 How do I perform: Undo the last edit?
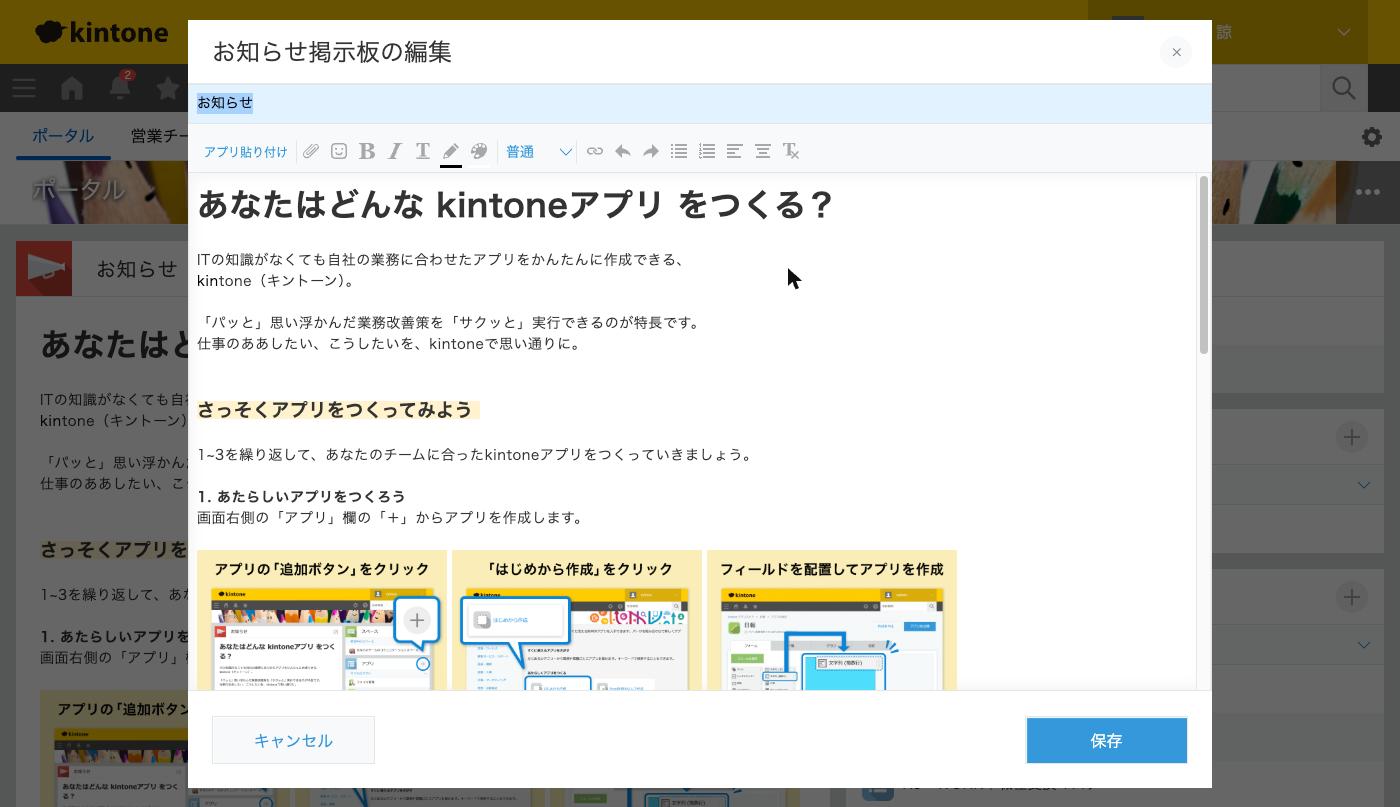coord(623,151)
